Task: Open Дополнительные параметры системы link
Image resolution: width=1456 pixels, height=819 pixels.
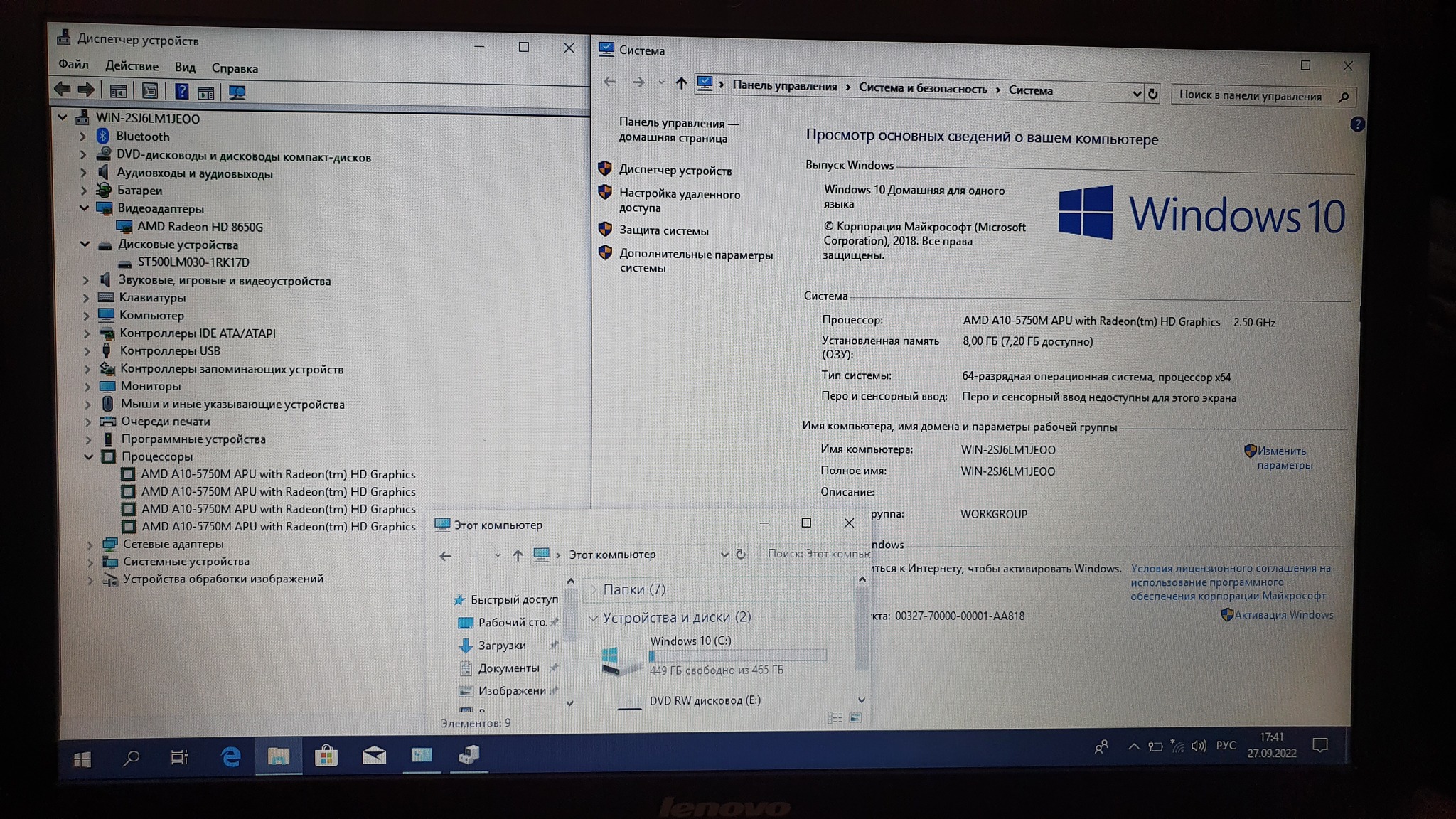Action: pyautogui.click(x=696, y=261)
